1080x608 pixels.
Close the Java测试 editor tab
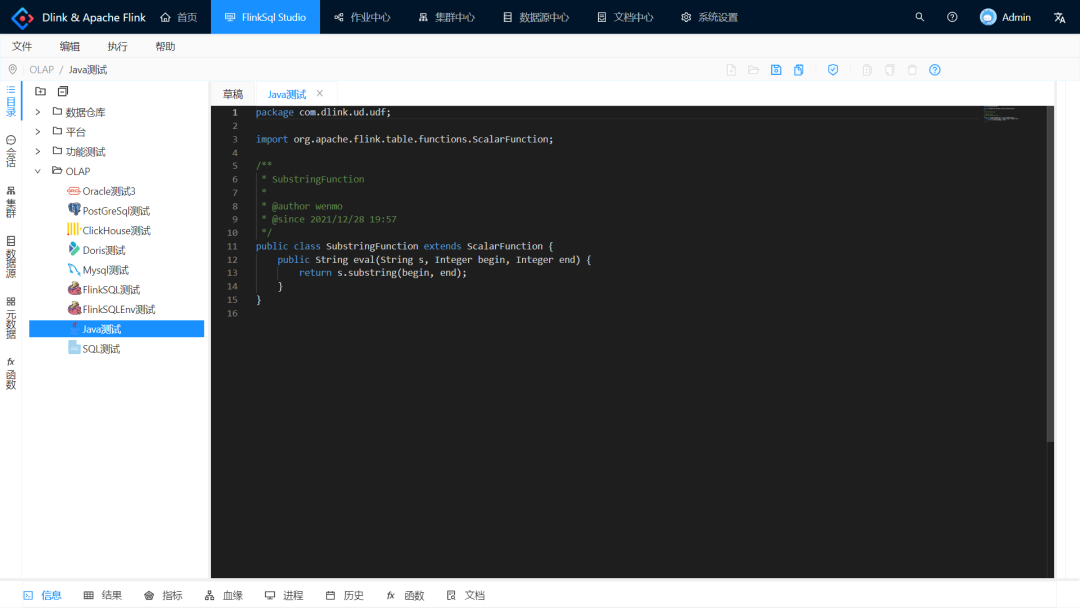click(320, 94)
